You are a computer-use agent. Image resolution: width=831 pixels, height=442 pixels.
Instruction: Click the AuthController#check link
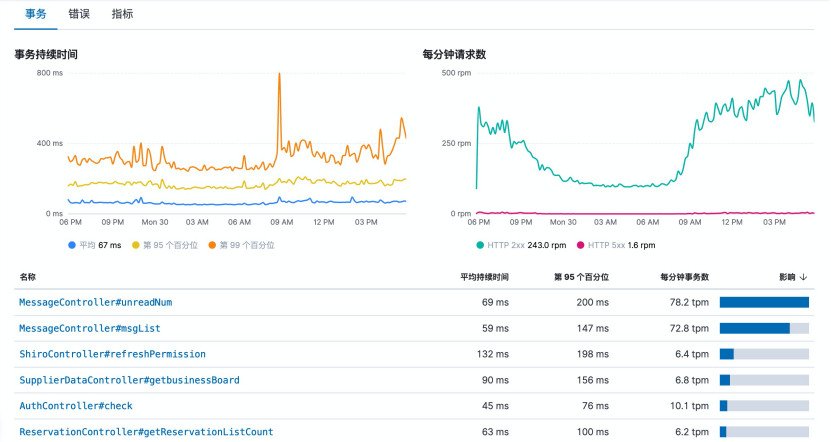tap(75, 406)
